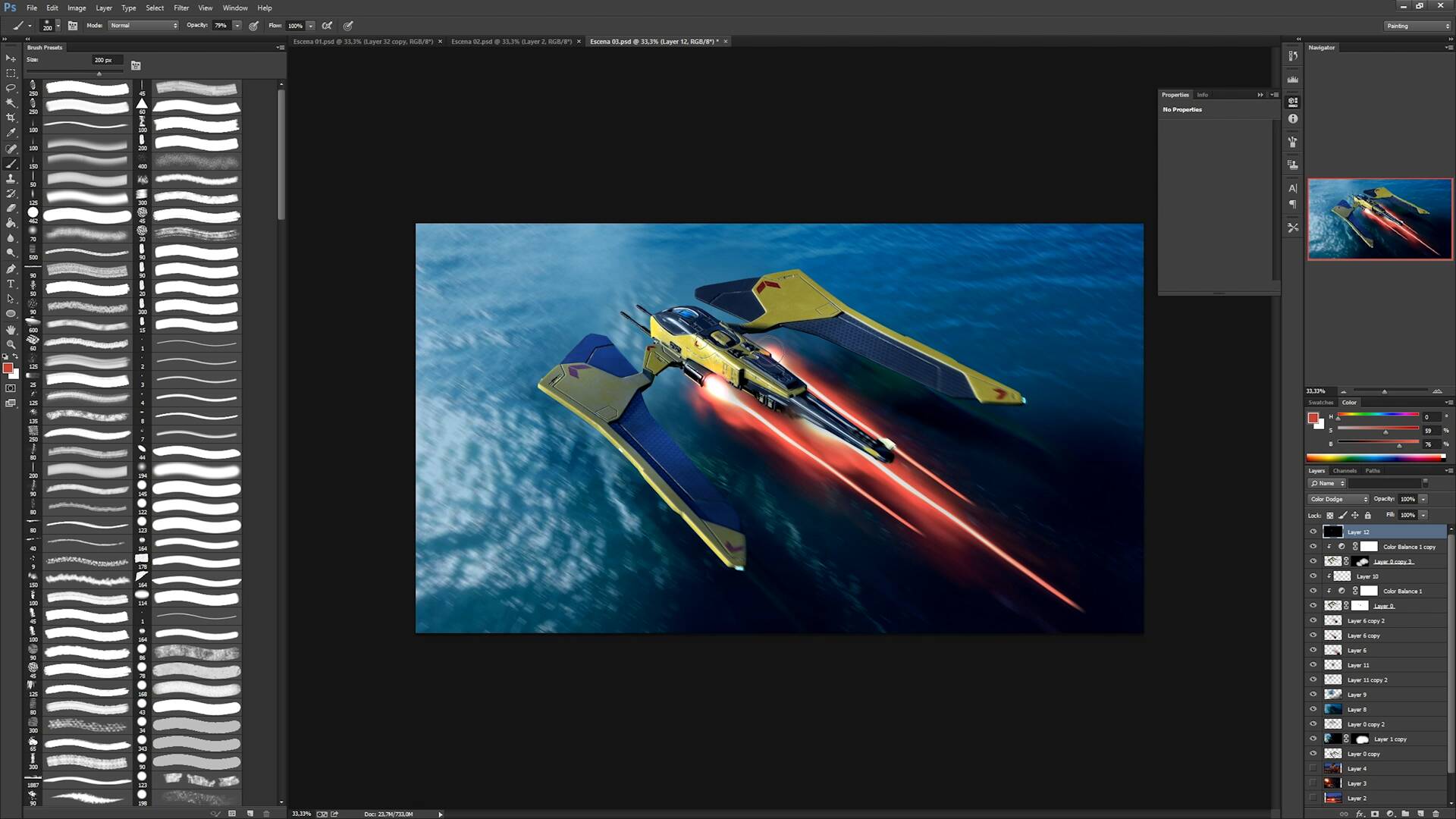This screenshot has width=1456, height=819.
Task: Select the Path Selection tool
Action: click(x=11, y=299)
